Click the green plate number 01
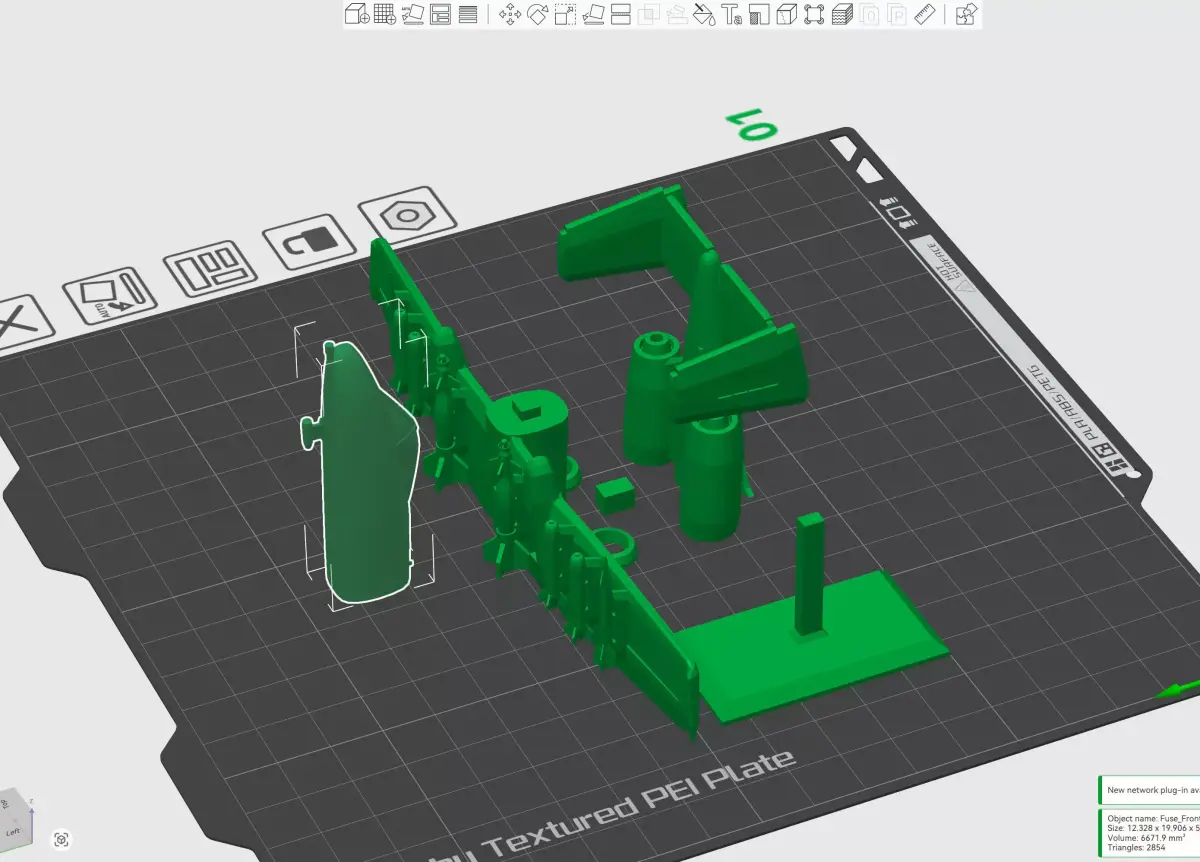 [751, 125]
